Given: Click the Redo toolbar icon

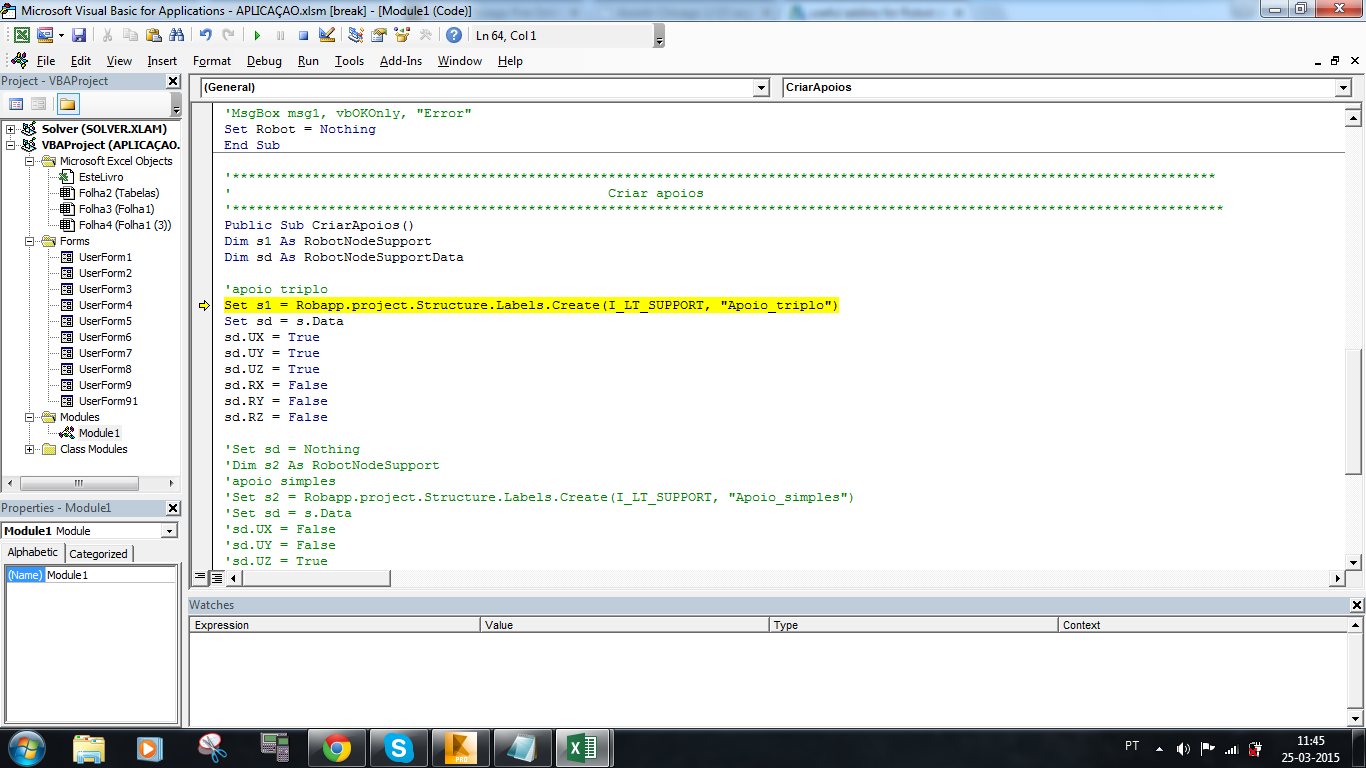Looking at the screenshot, I should (229, 35).
